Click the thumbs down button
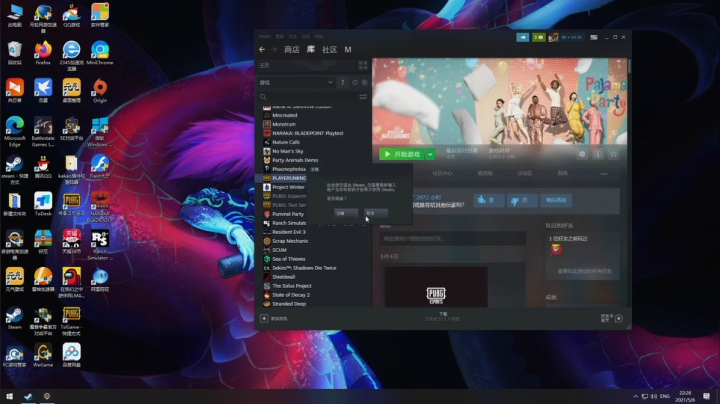Image resolution: width=720 pixels, height=404 pixels. (x=522, y=200)
